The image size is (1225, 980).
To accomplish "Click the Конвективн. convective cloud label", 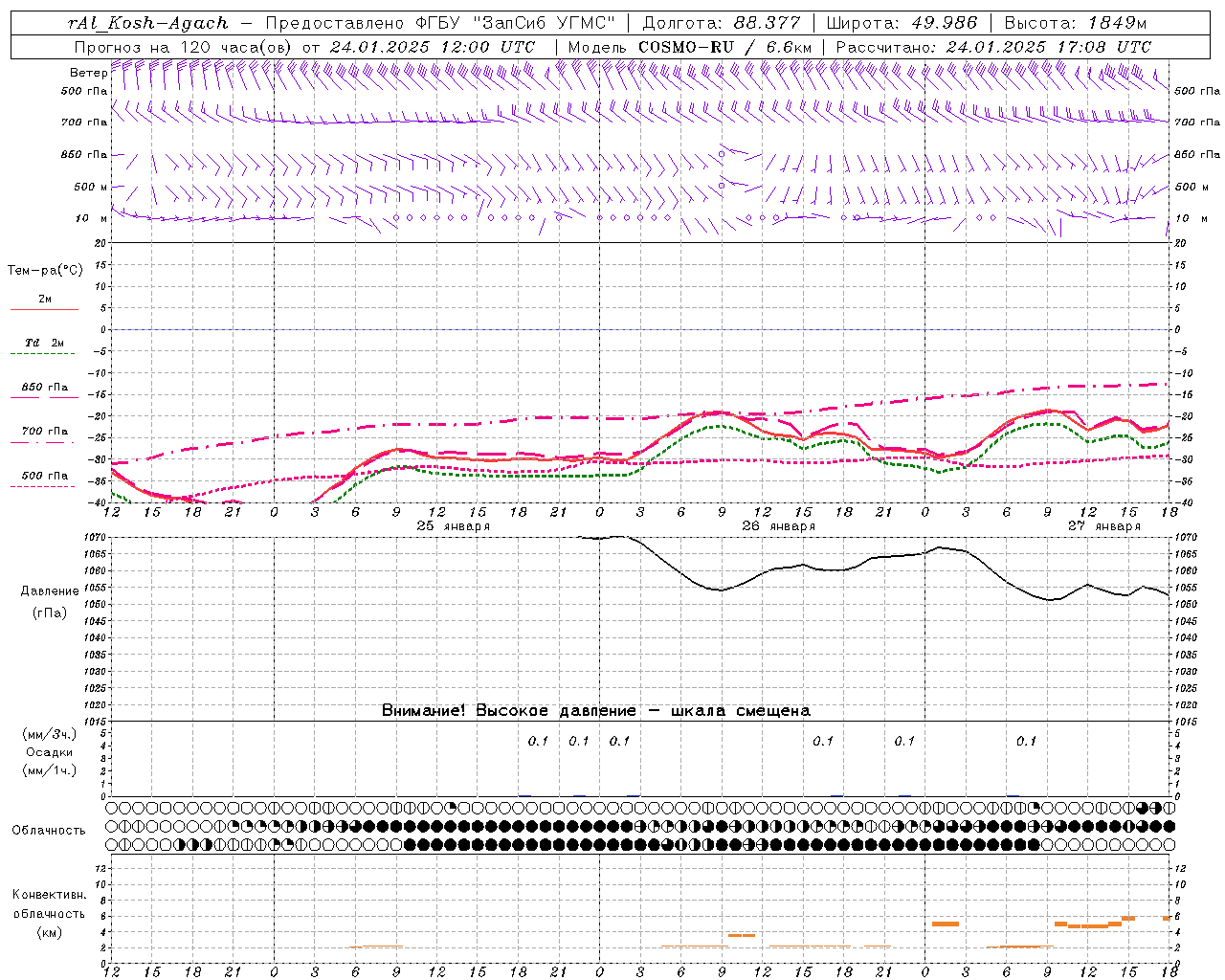I will click(x=50, y=895).
